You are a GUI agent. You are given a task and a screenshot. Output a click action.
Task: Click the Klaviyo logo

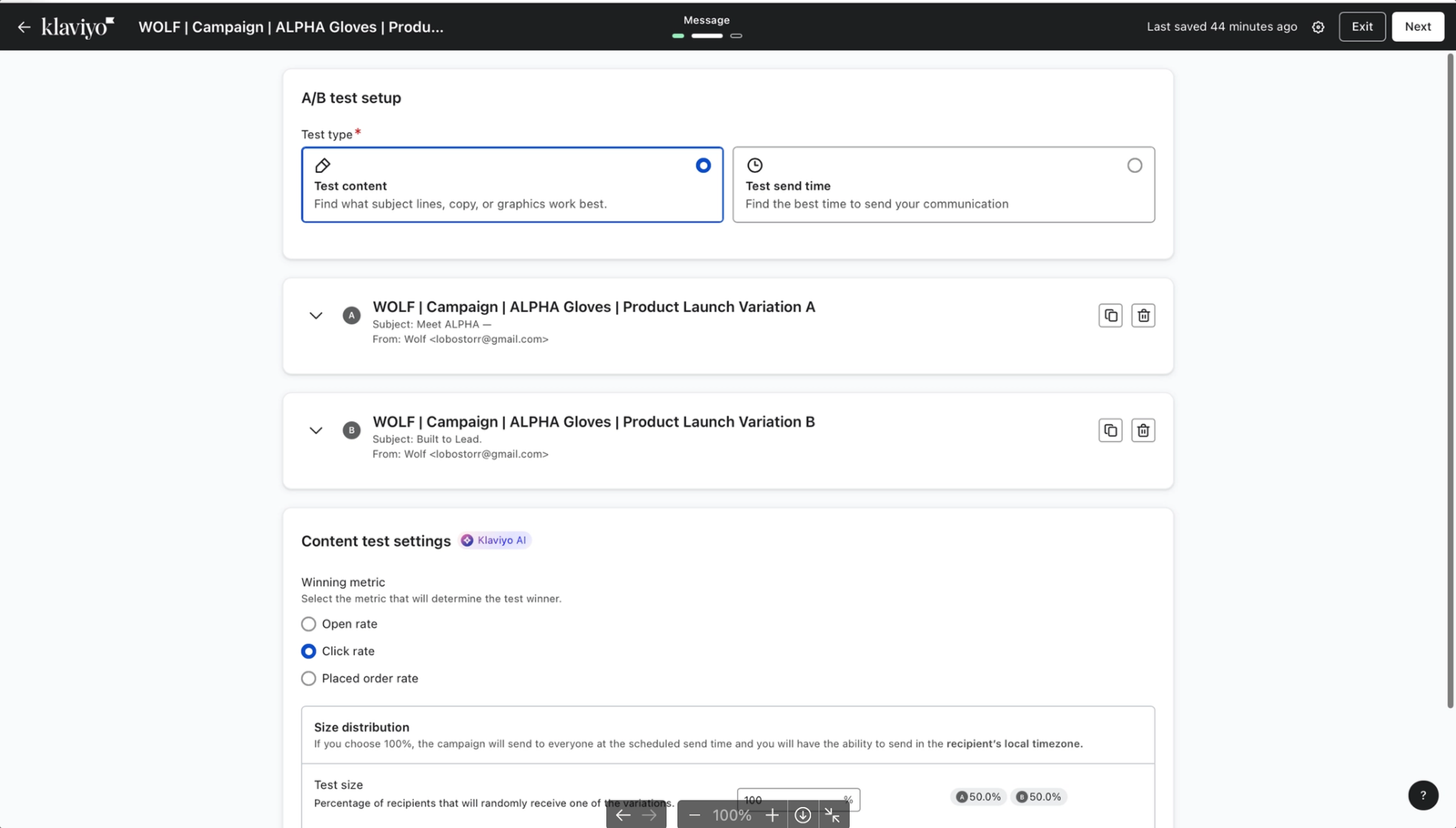tap(78, 27)
